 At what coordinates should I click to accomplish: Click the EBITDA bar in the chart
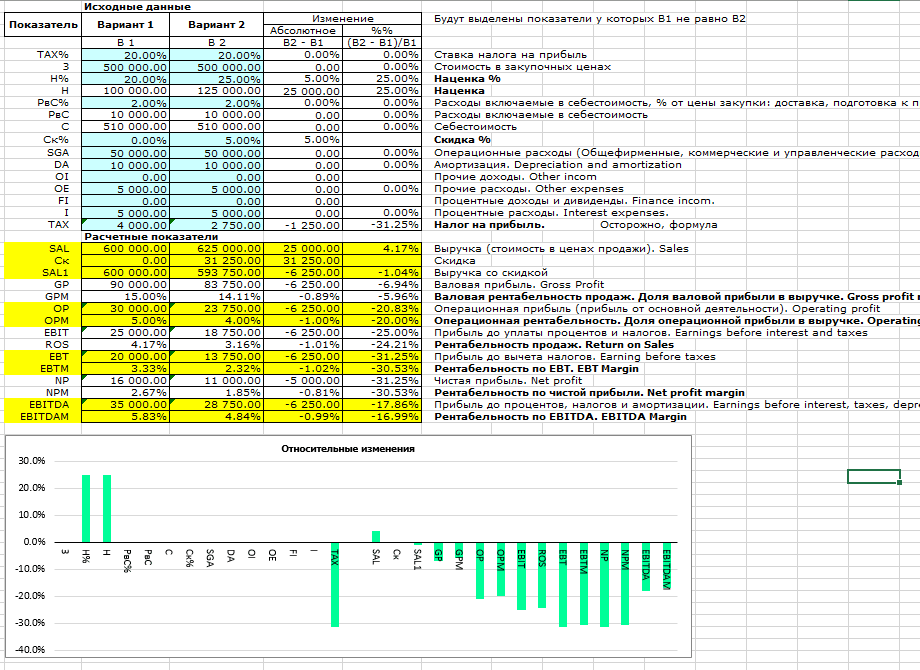[x=646, y=567]
